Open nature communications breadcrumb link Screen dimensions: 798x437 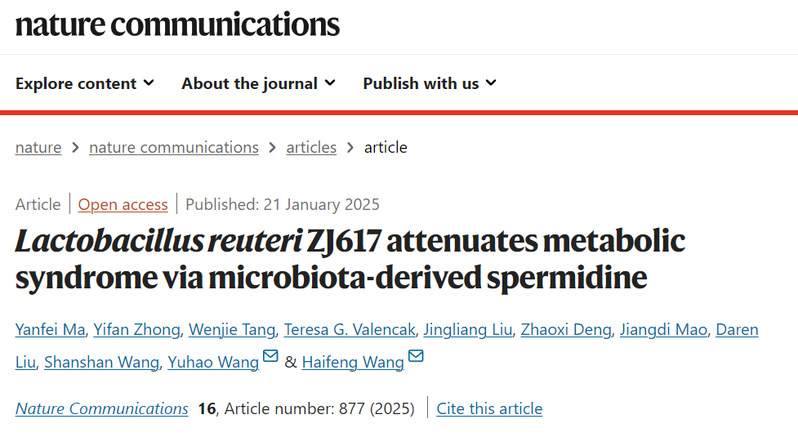(174, 147)
